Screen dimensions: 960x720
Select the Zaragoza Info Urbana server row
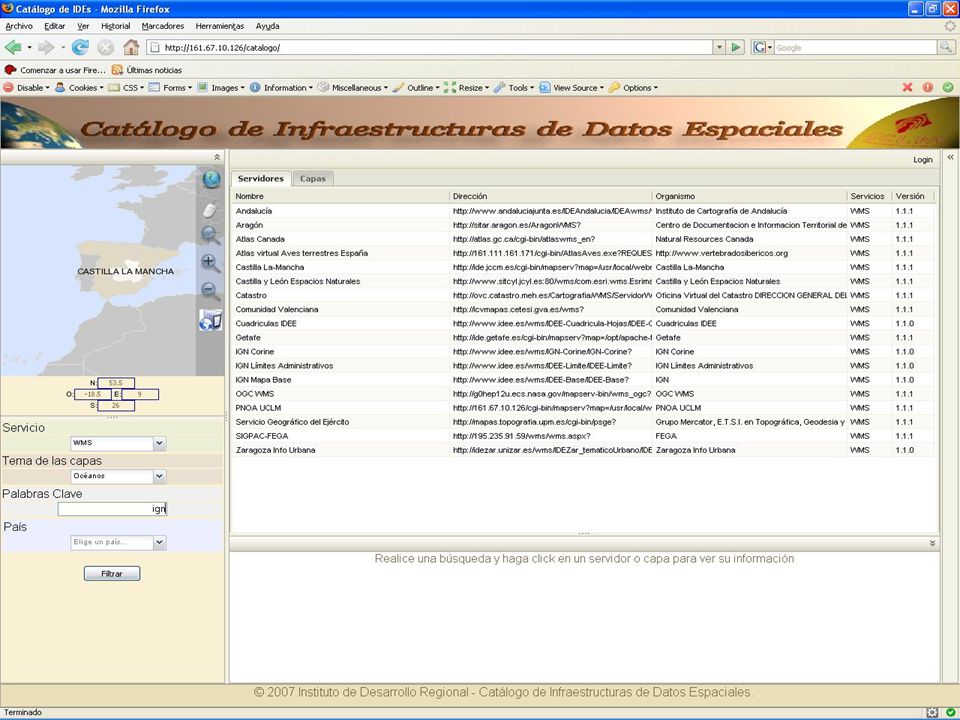[x=584, y=450]
